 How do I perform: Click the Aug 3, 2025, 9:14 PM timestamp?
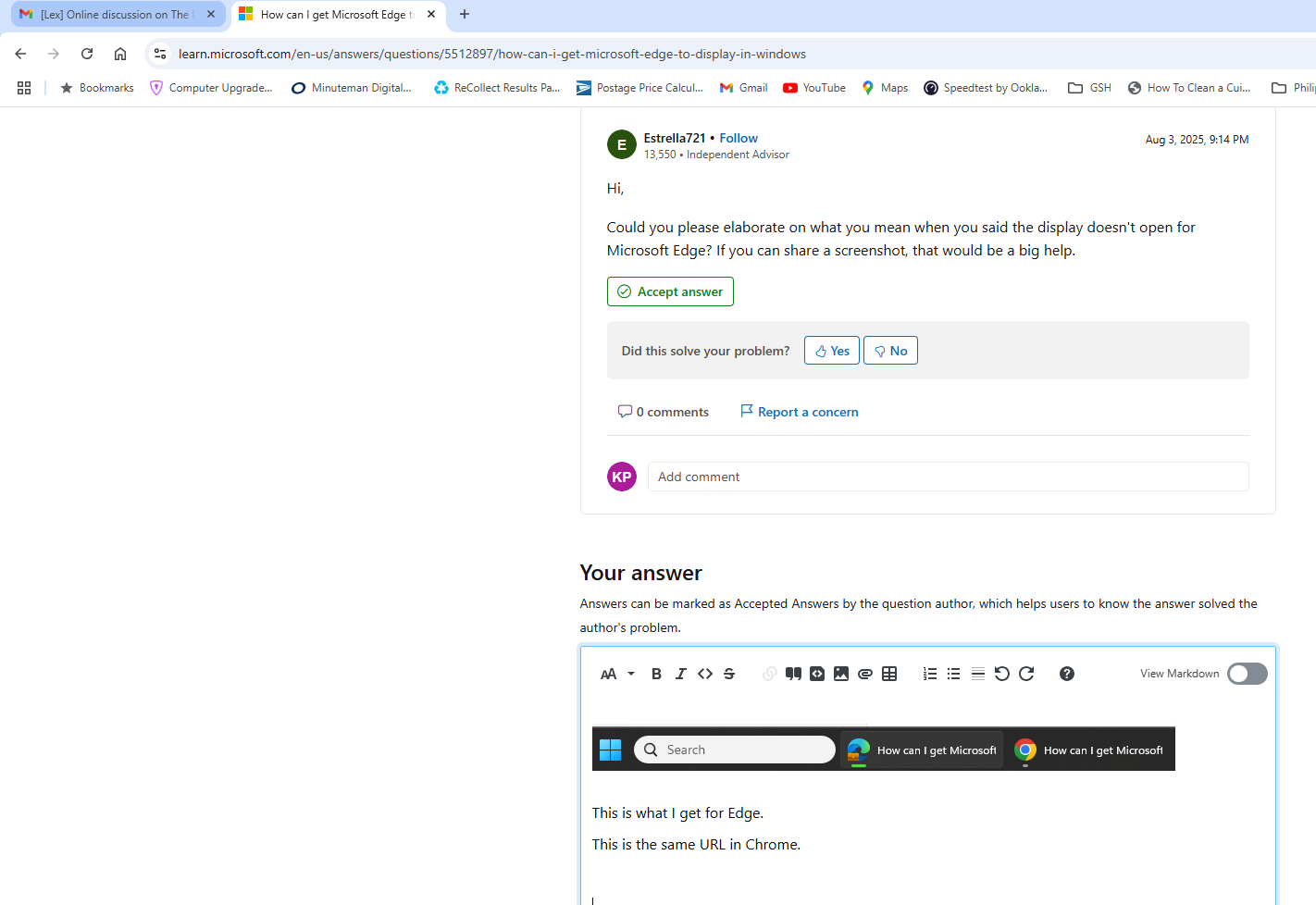point(1197,140)
